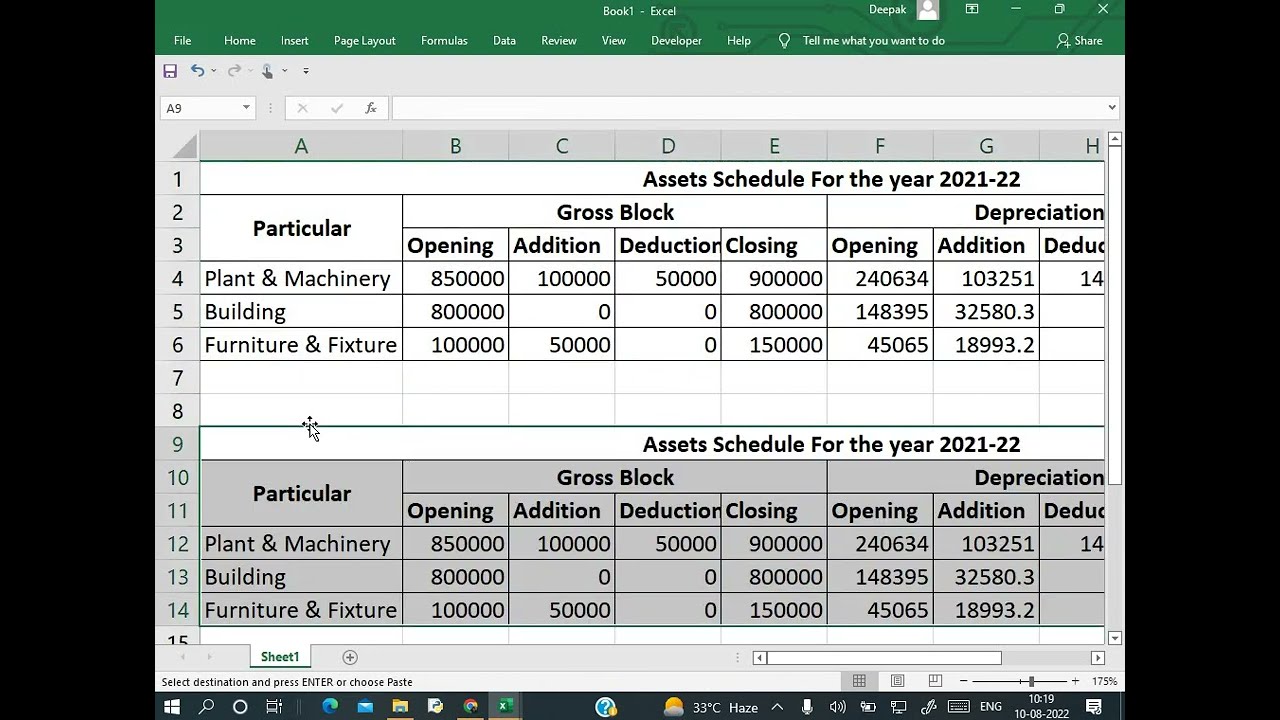The height and width of the screenshot is (720, 1280).
Task: Zoom in with plus button
Action: coord(1075,681)
